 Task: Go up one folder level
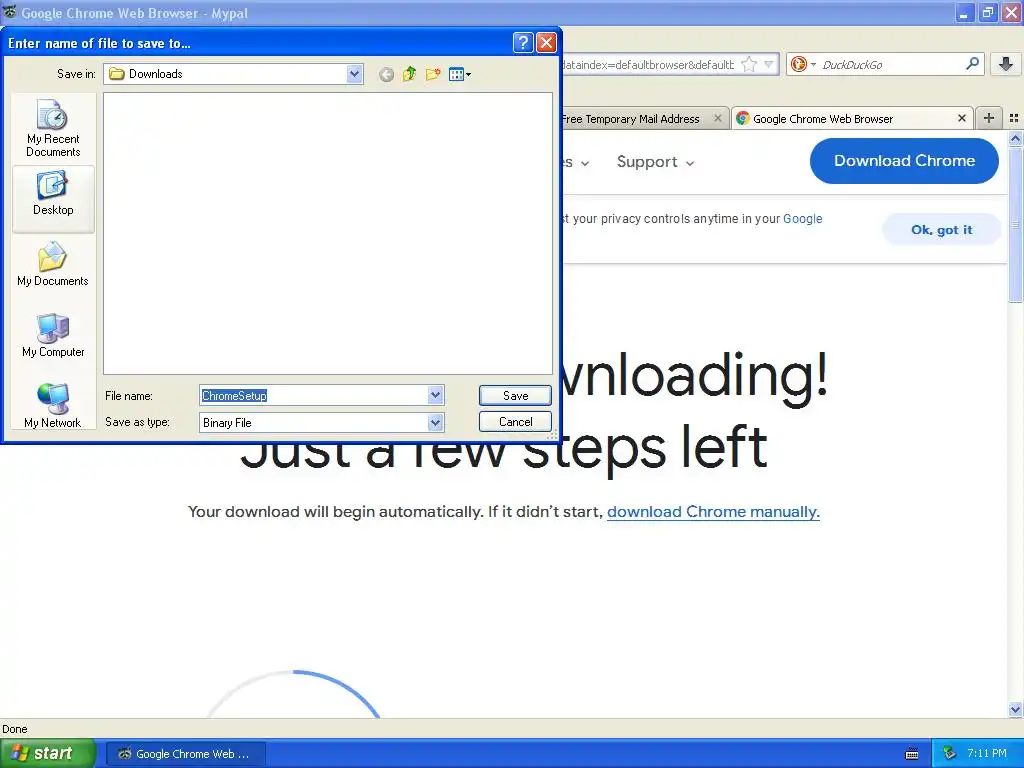pos(409,74)
